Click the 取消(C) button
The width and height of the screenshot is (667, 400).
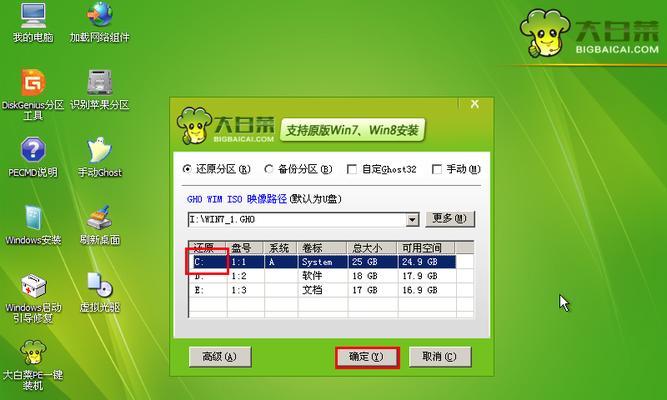[x=440, y=357]
